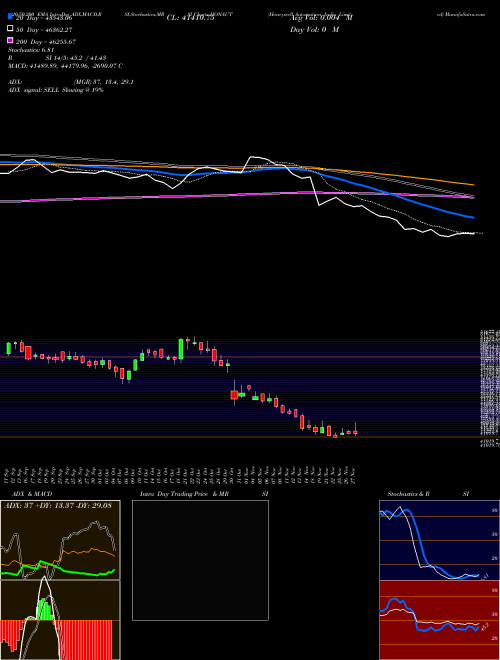This screenshot has width=500, height=660.
Task: Click the 'Intra Day Trading Price & MRSI' title
Action: click(x=204, y=494)
